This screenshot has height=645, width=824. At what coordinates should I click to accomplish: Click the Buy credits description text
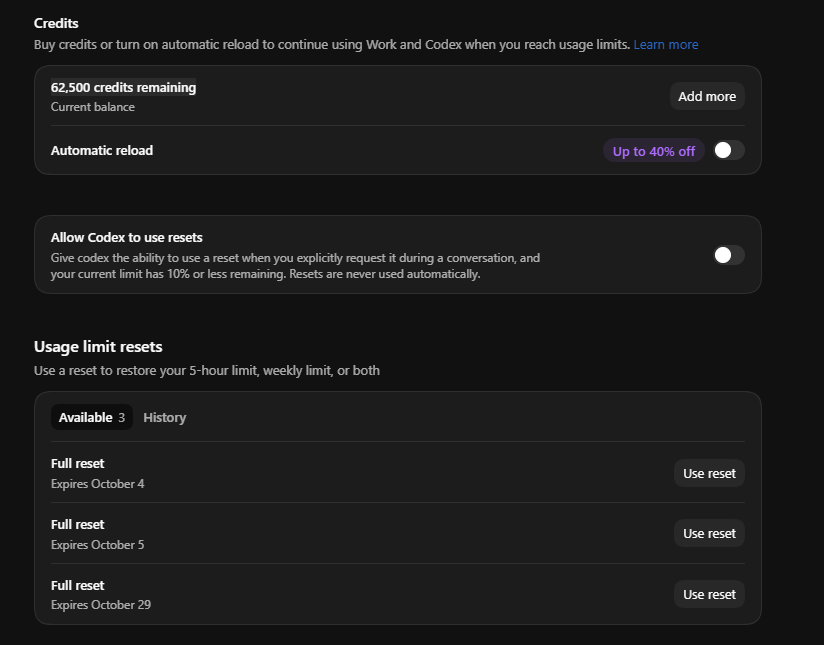coord(332,45)
